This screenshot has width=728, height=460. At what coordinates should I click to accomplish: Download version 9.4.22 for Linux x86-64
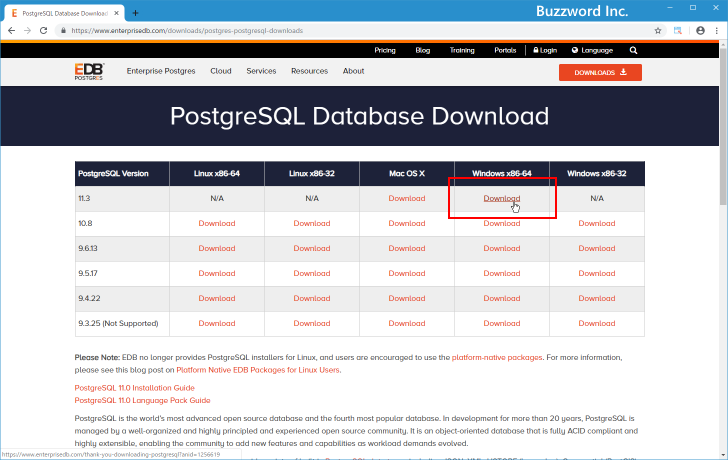click(x=217, y=298)
